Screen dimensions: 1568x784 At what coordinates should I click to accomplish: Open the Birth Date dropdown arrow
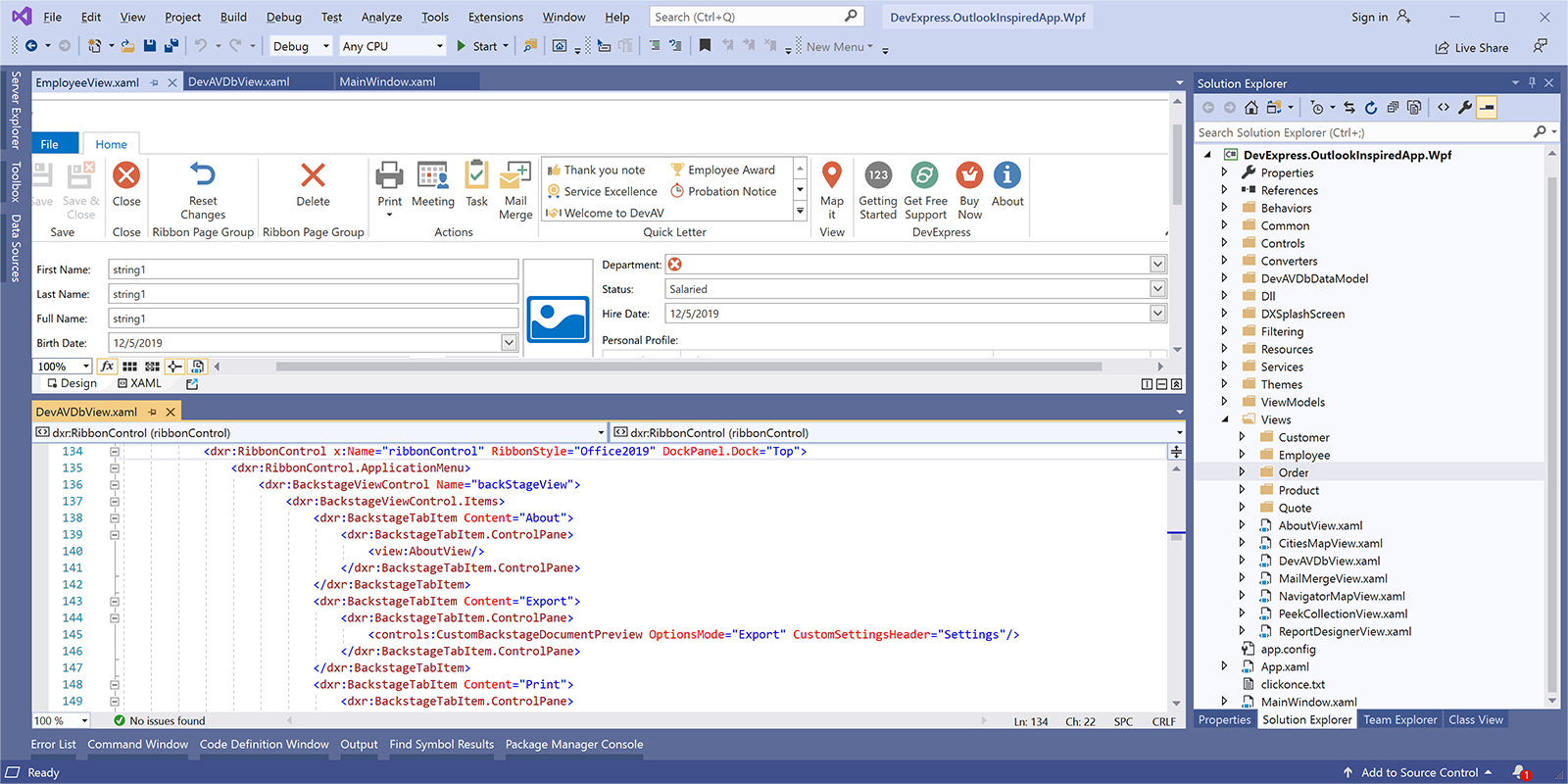point(509,343)
